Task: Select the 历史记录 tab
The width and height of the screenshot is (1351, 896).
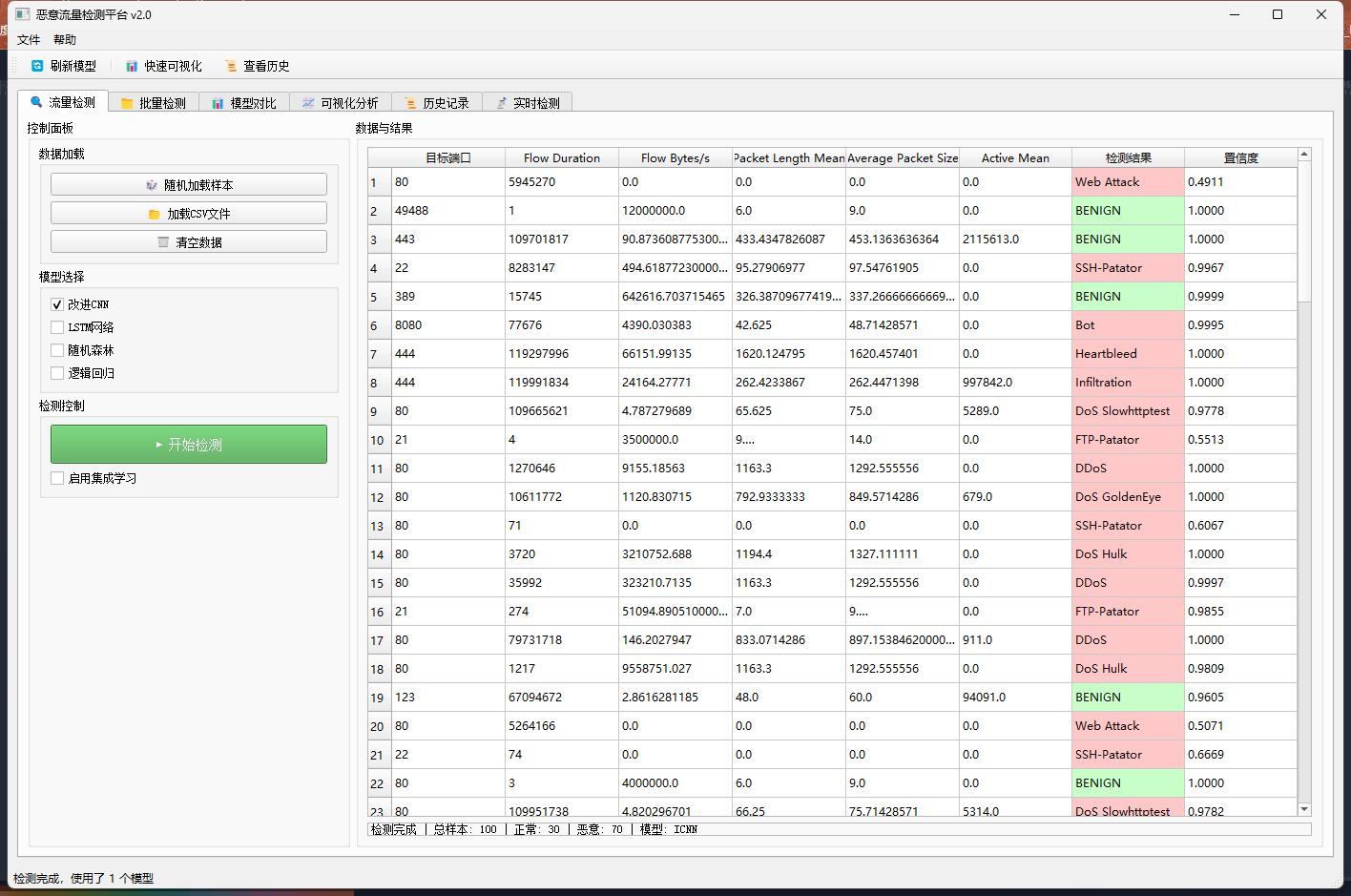Action: [x=437, y=103]
